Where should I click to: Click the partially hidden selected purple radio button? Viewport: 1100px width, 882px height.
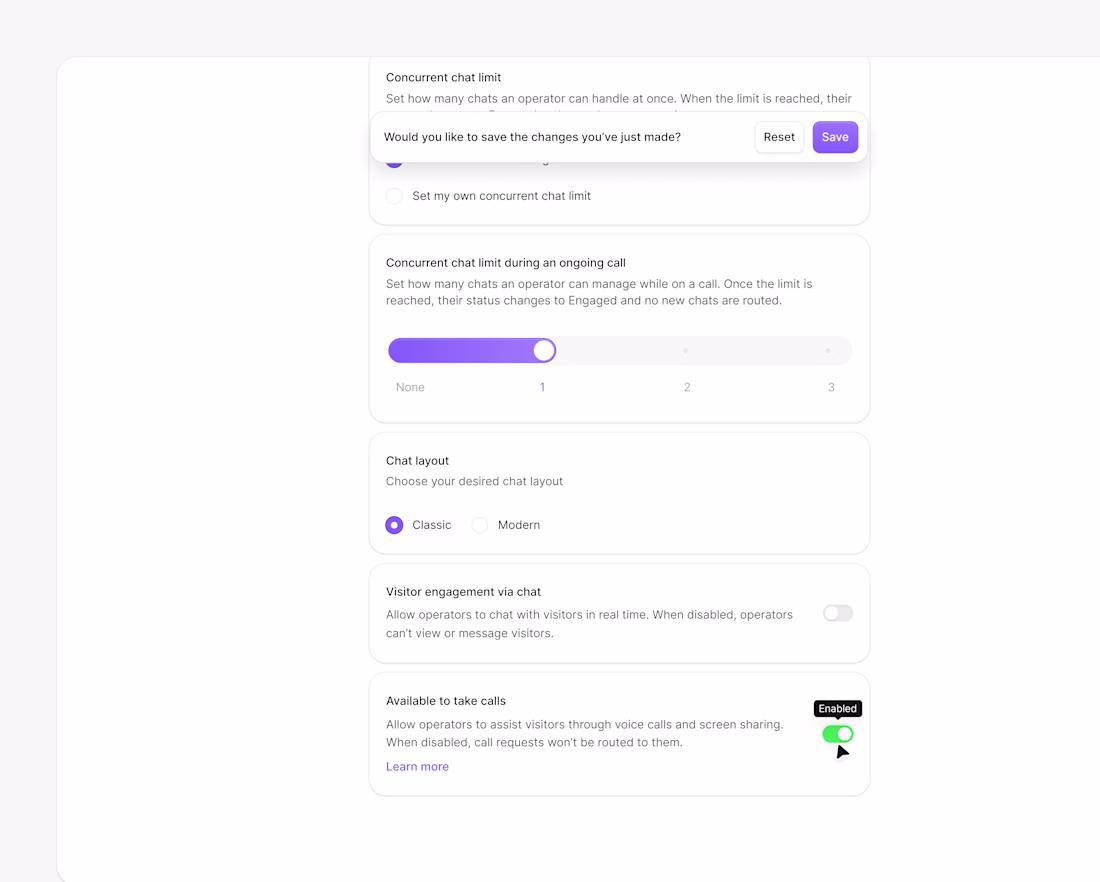(394, 163)
